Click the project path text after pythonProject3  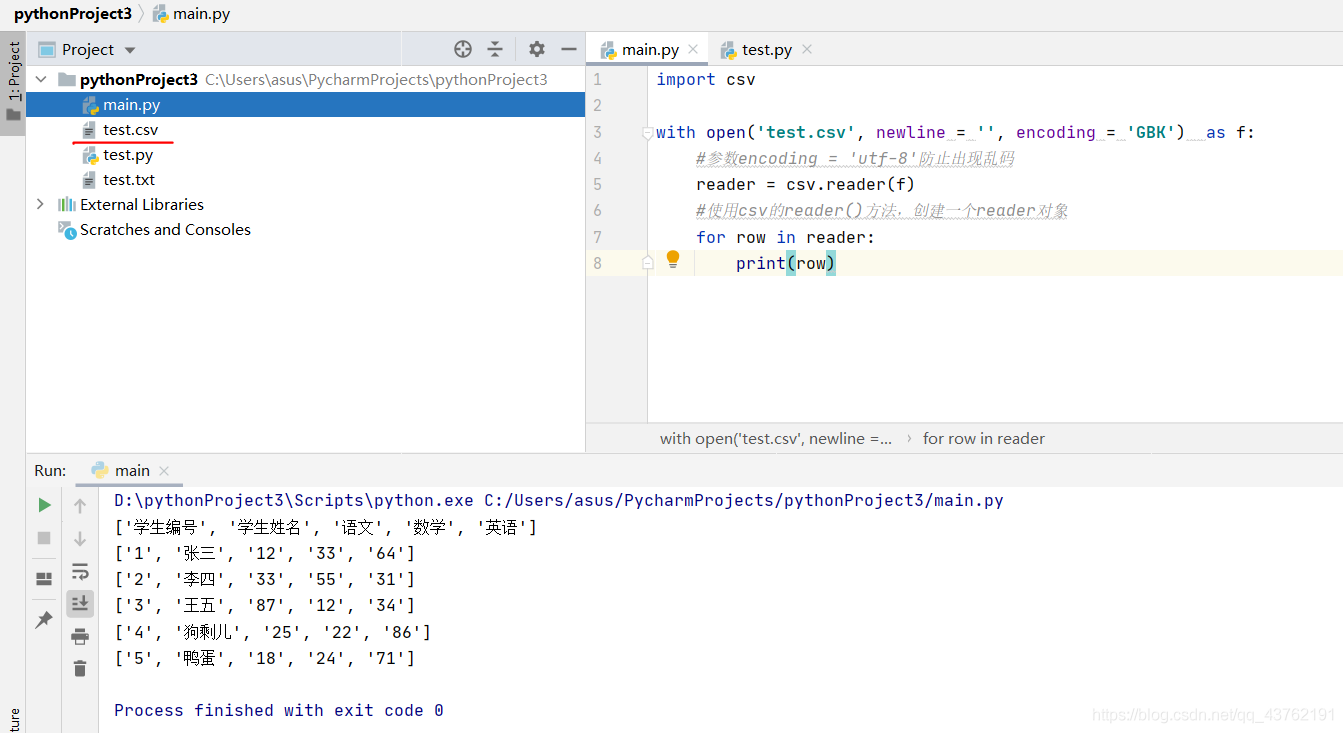click(376, 79)
